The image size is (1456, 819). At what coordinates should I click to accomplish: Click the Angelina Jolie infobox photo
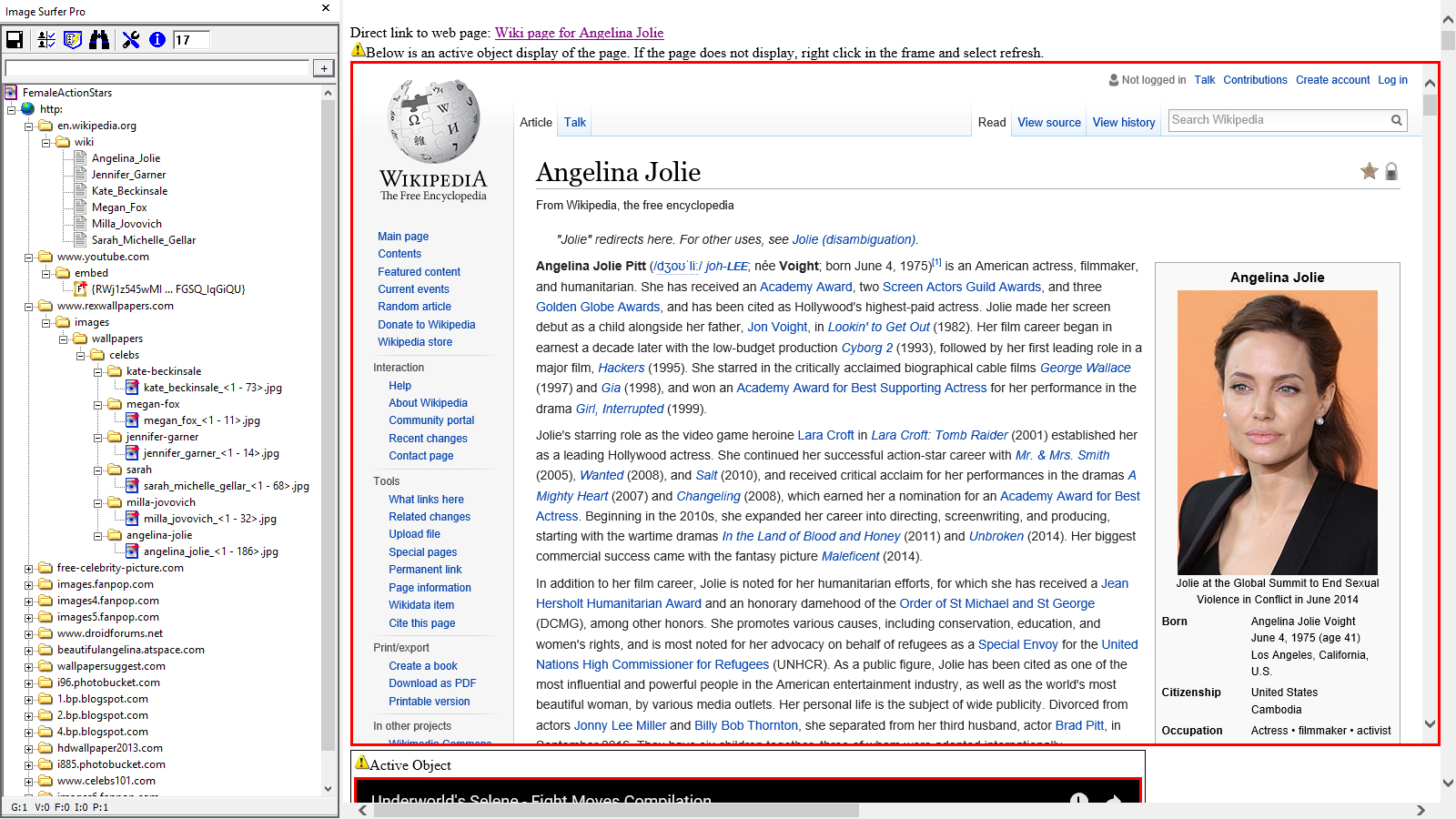point(1277,432)
